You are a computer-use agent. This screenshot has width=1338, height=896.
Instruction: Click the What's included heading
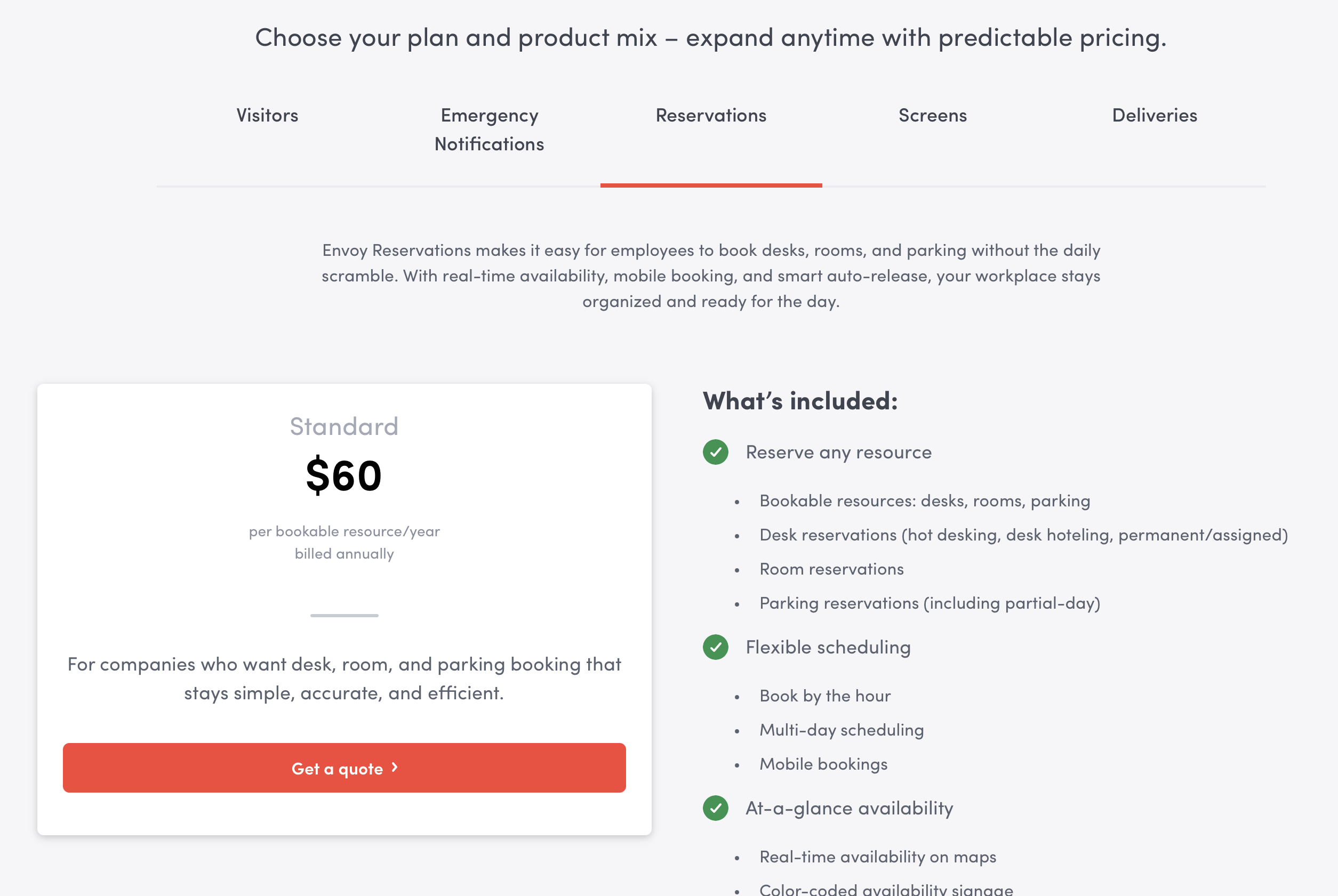tap(800, 400)
